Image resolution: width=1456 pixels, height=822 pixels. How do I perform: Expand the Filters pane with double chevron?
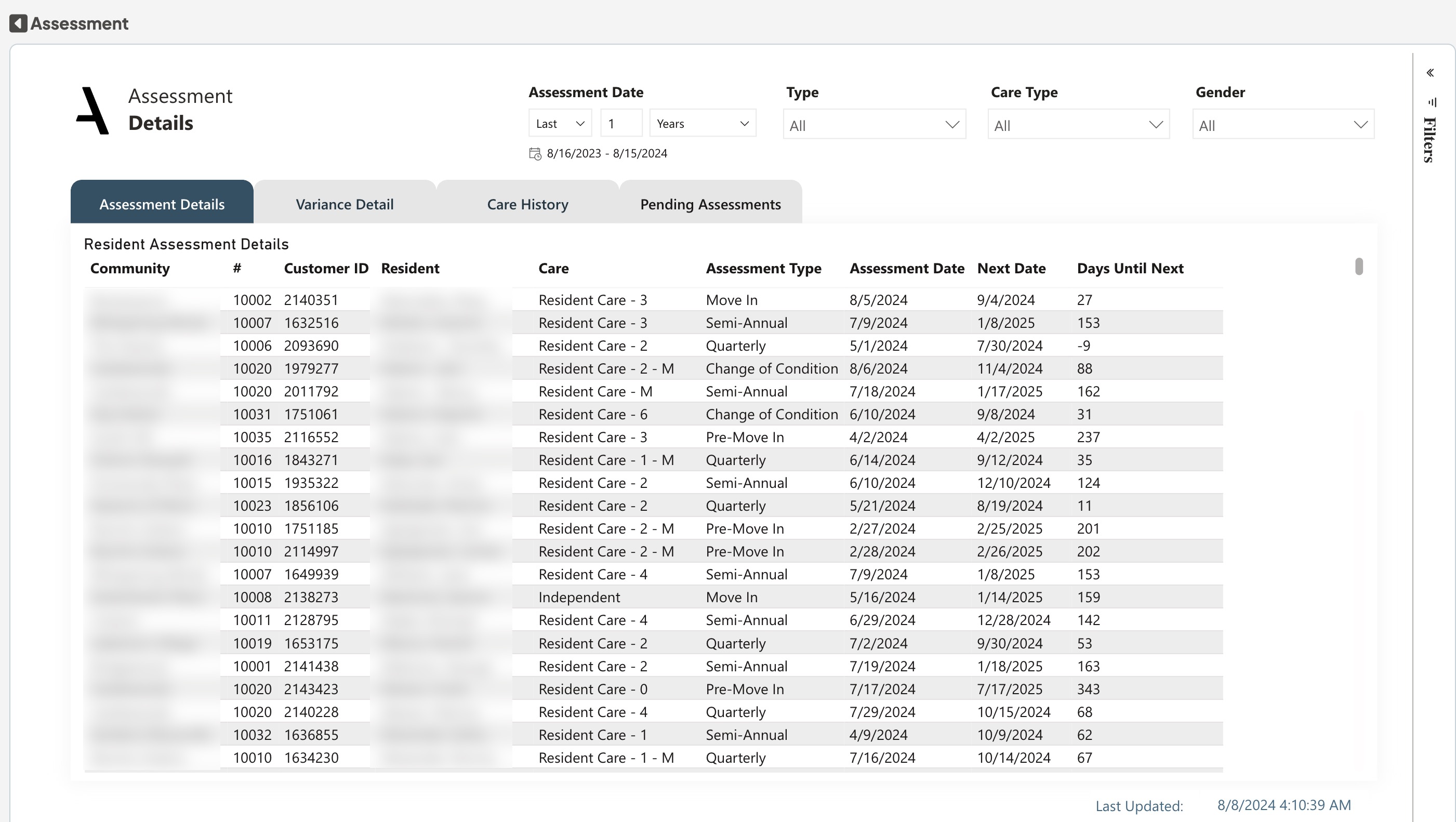pyautogui.click(x=1429, y=73)
